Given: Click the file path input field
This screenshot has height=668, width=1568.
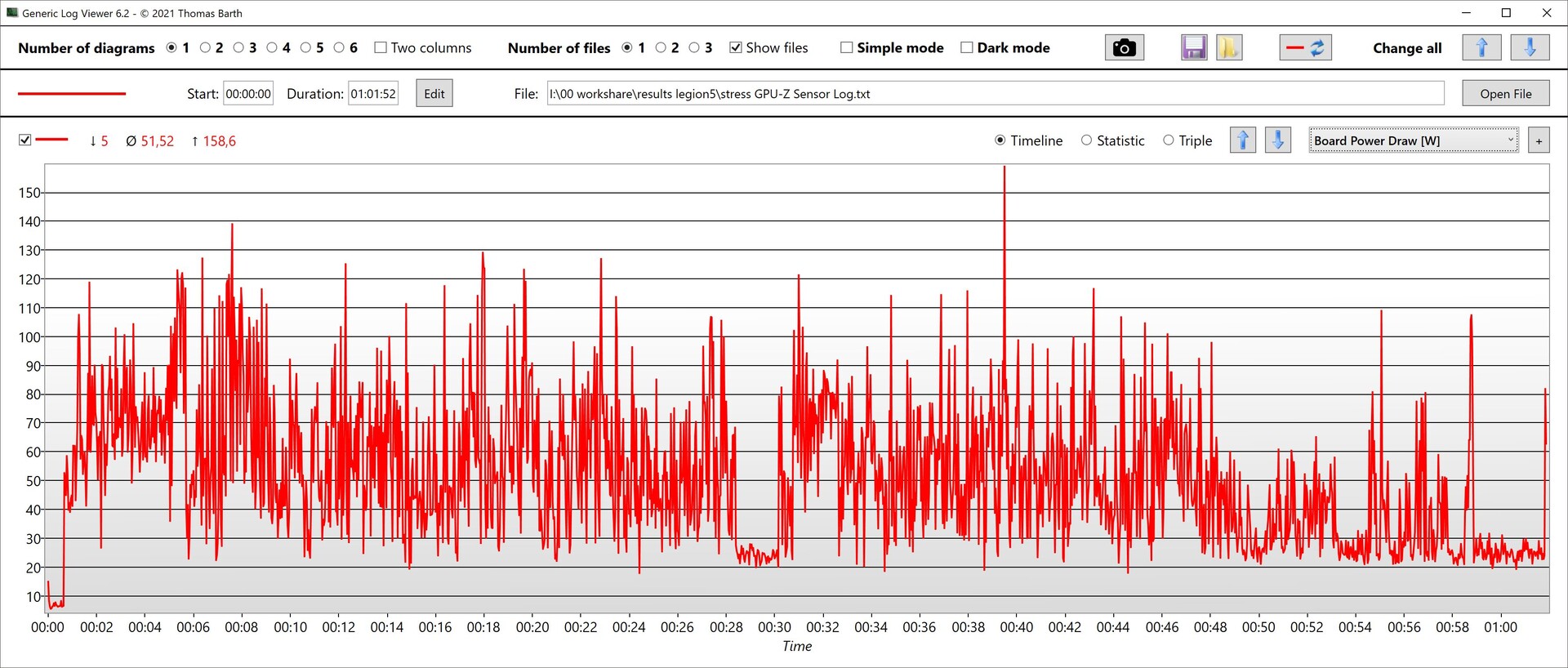Looking at the screenshot, I should tap(995, 94).
